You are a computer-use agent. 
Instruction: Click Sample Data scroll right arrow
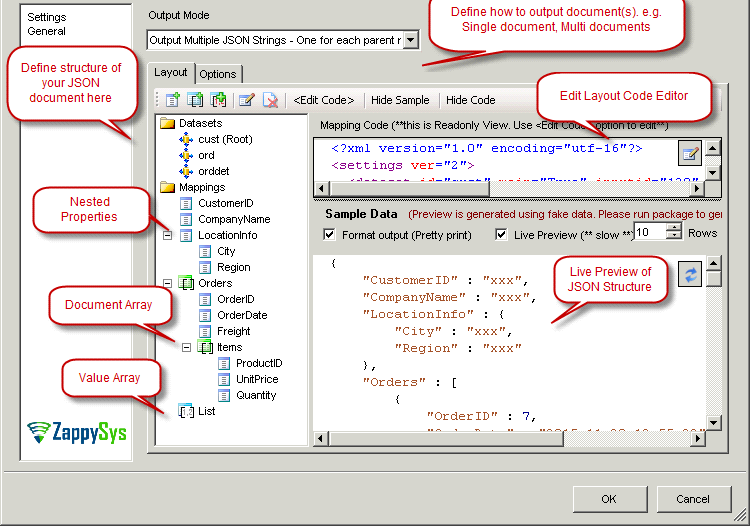point(698,438)
